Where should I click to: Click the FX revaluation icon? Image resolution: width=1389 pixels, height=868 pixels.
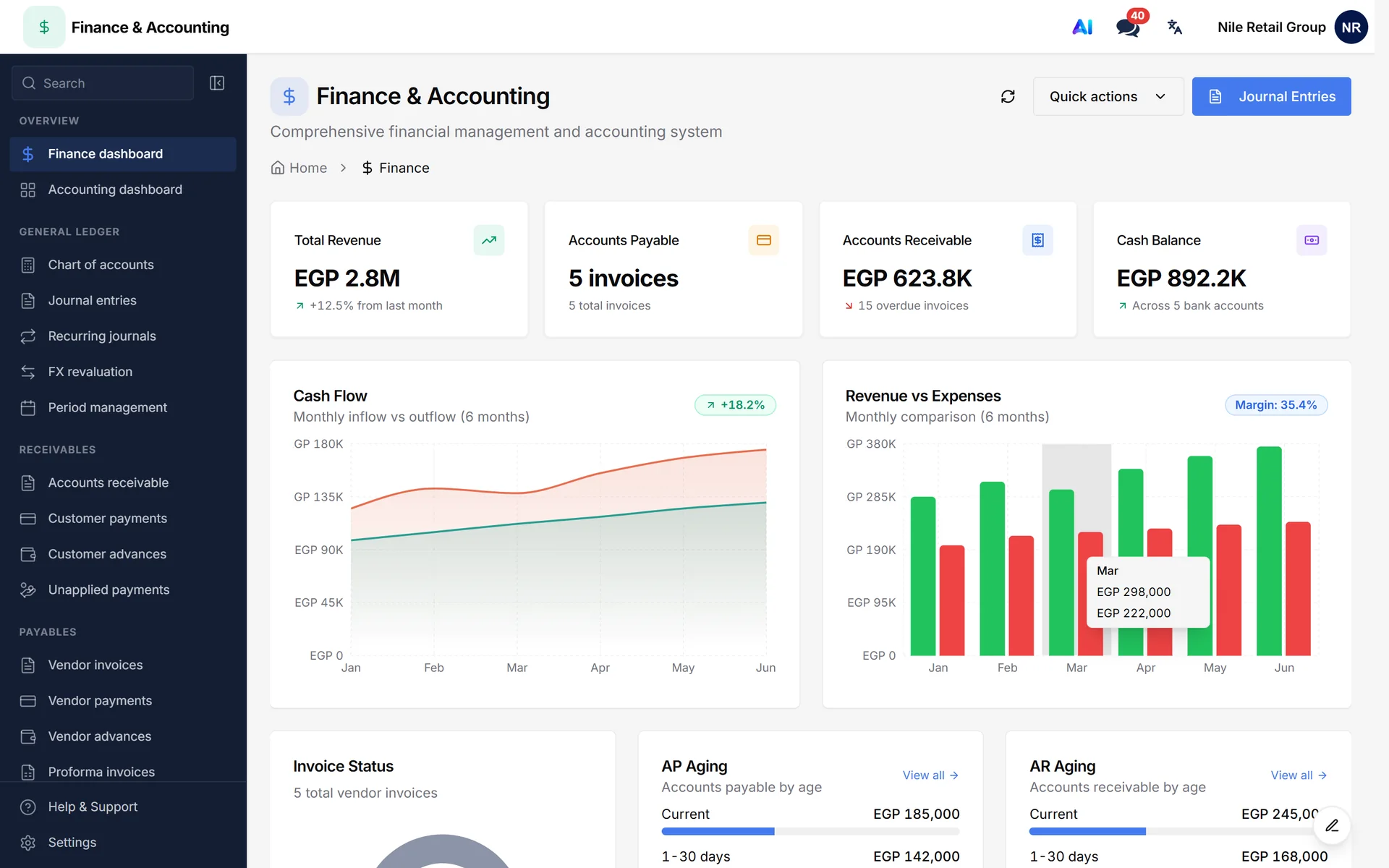[28, 372]
